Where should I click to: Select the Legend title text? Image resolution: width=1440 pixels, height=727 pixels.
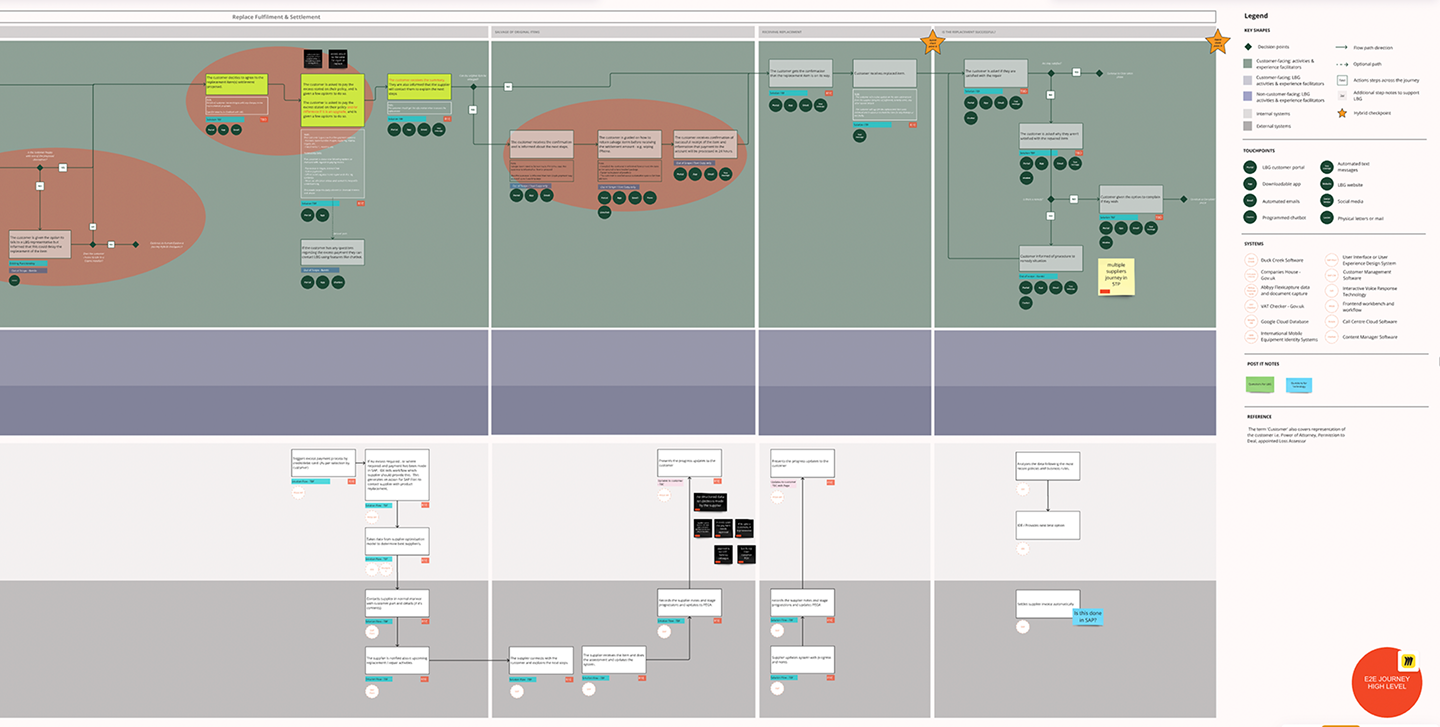pyautogui.click(x=1257, y=16)
